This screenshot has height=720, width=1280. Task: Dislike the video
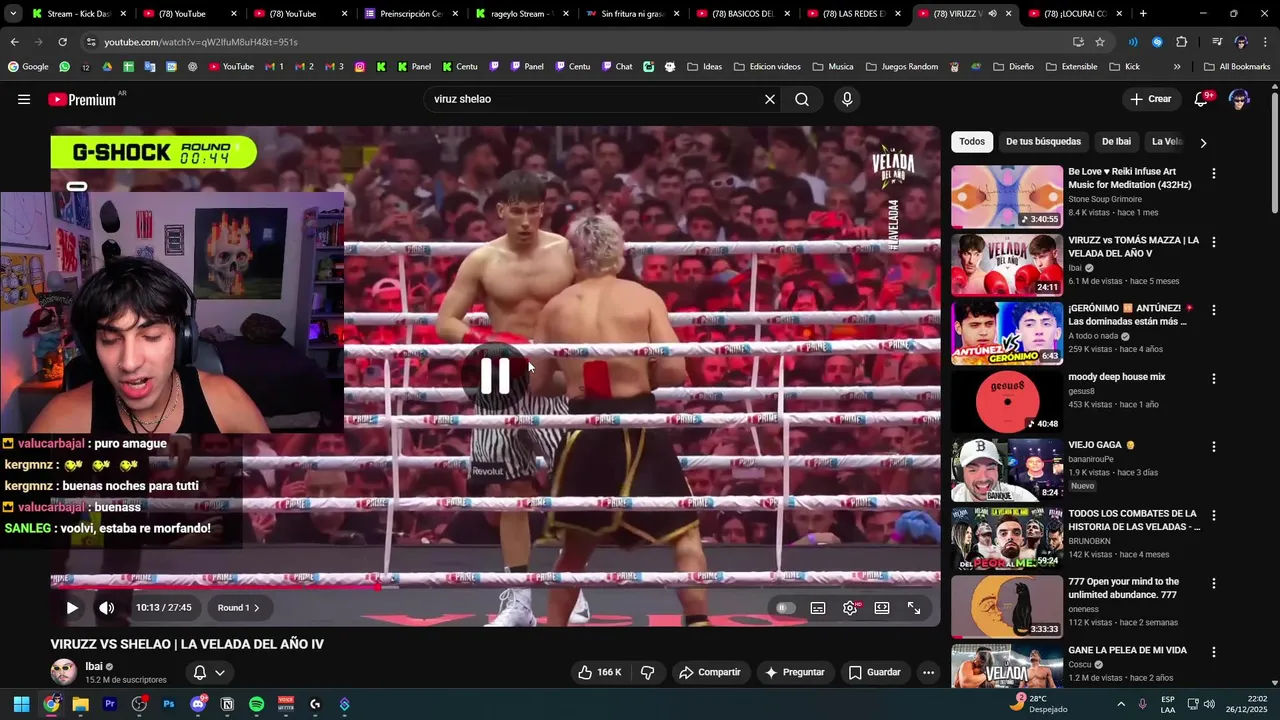(647, 672)
